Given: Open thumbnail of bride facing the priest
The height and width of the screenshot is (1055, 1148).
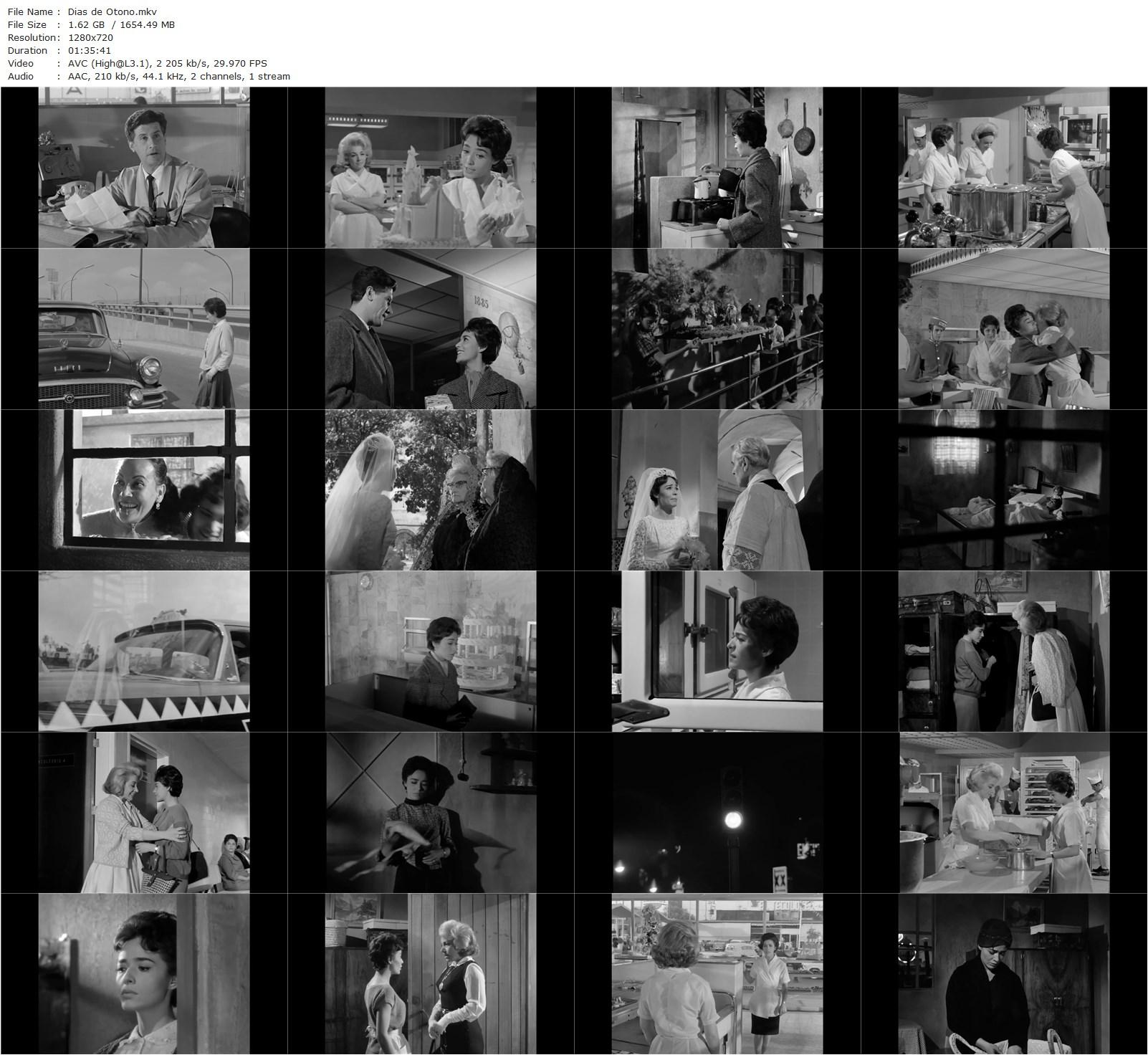Looking at the screenshot, I should 717,490.
